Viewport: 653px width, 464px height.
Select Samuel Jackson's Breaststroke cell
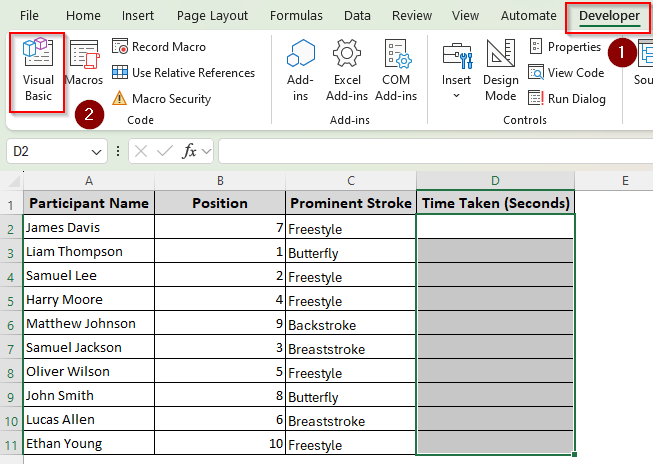click(351, 347)
